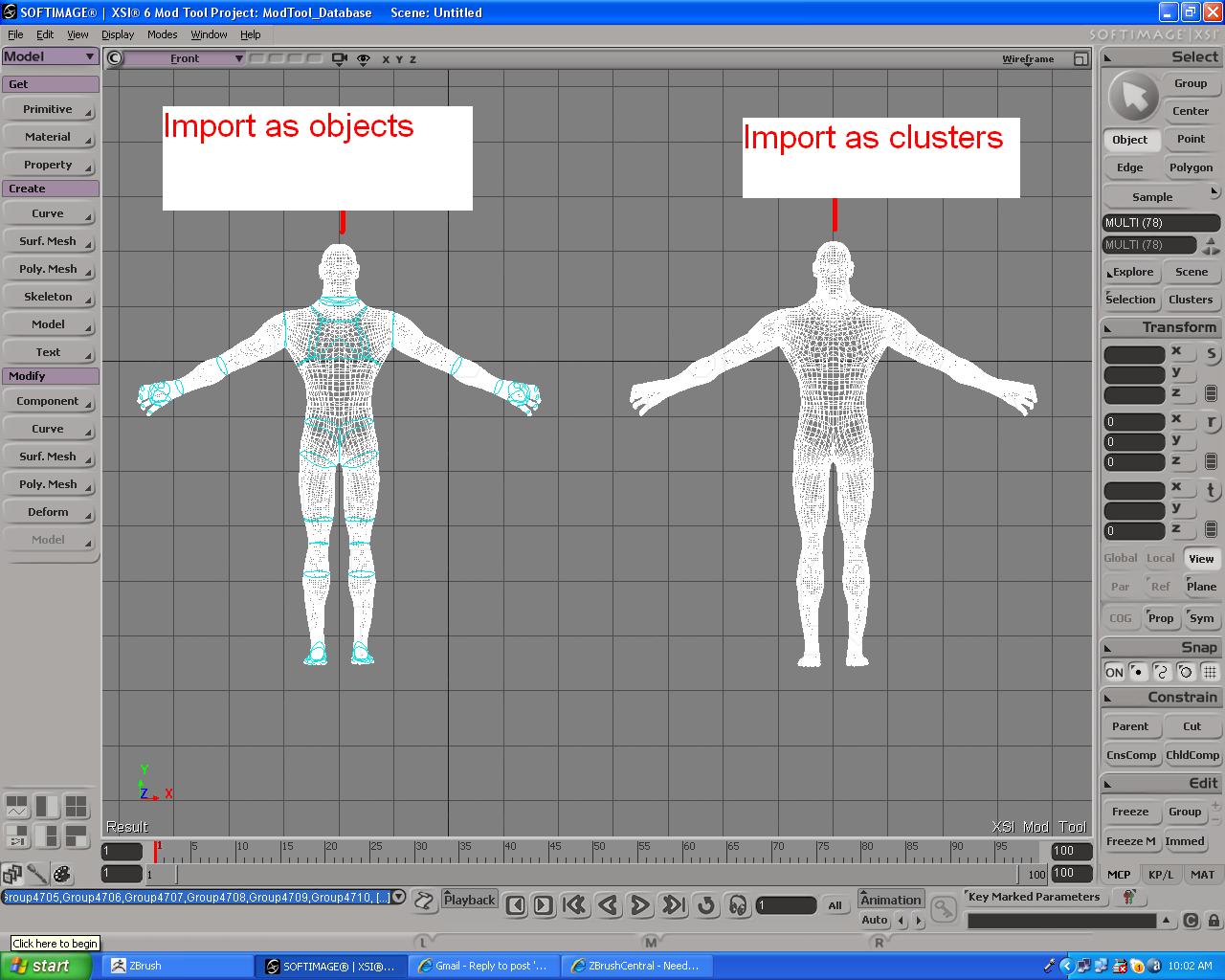Click the palette icon at bottom left

click(x=61, y=874)
